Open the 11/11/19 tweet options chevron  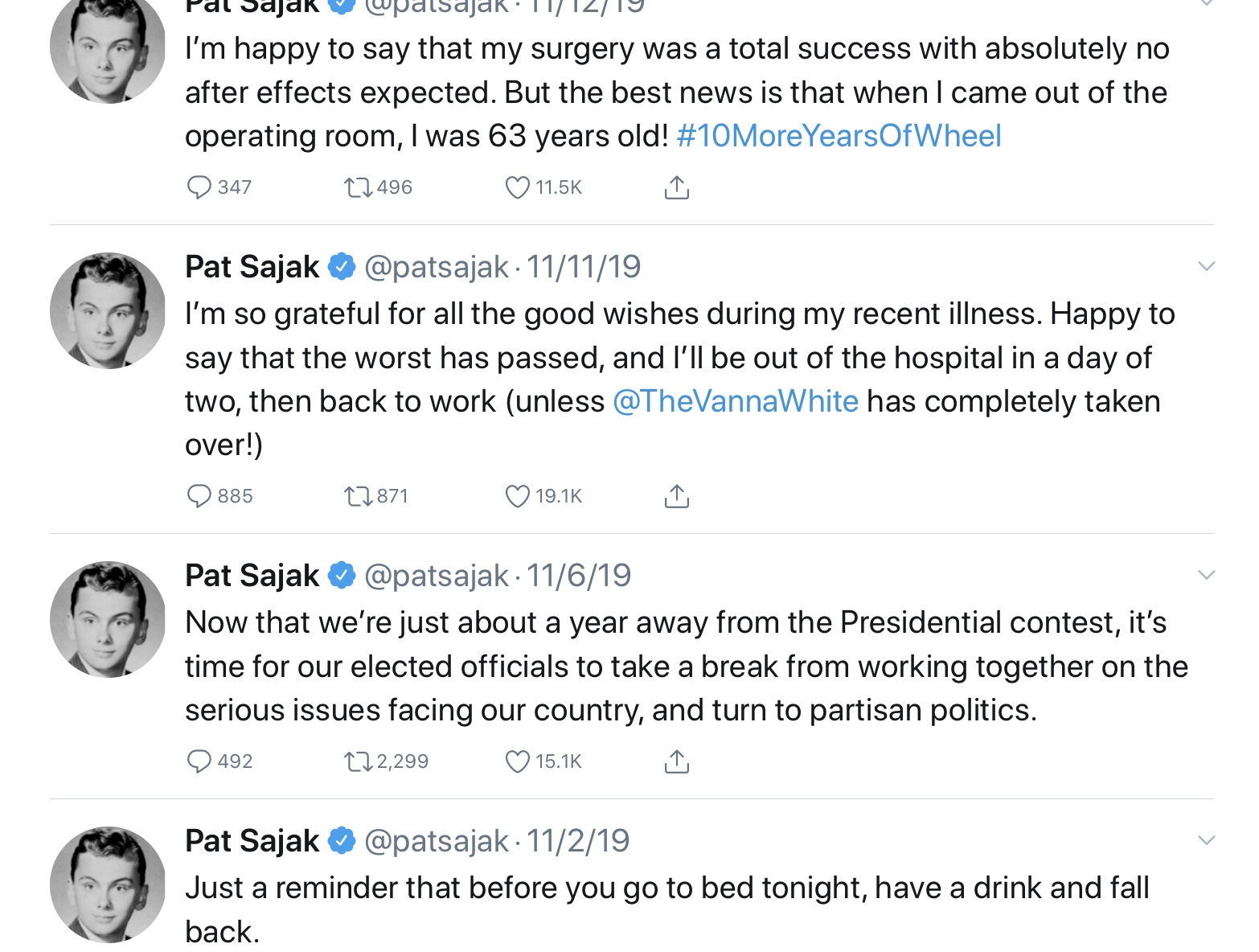coord(1206,266)
